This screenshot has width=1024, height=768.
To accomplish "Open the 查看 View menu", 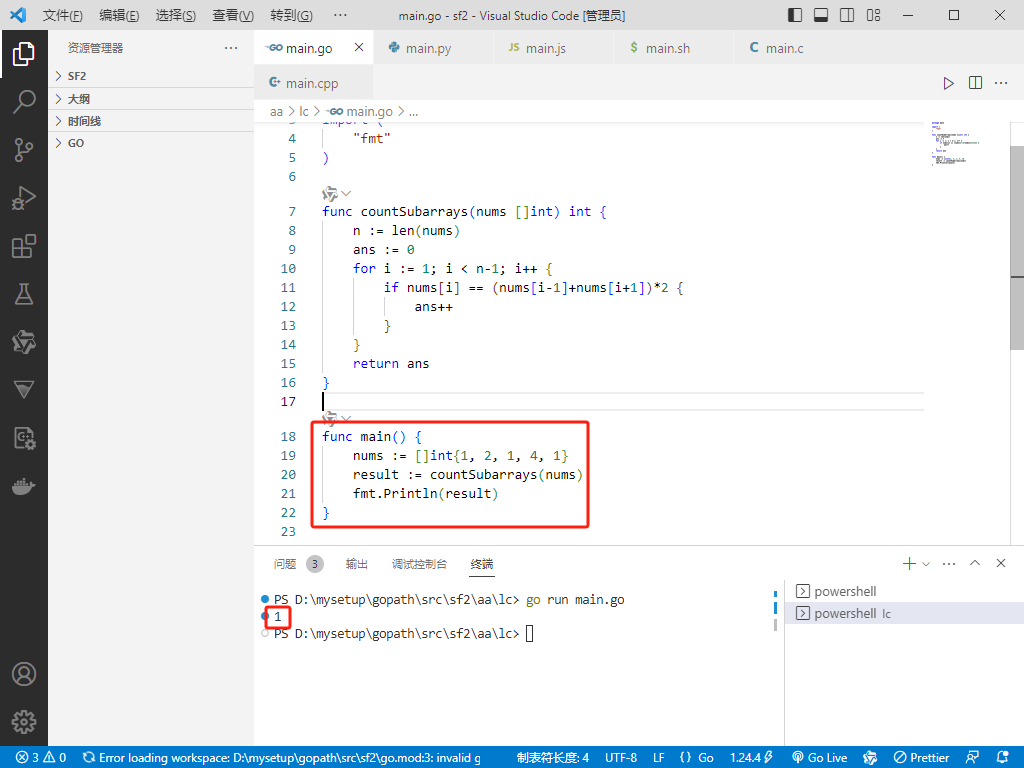I will pyautogui.click(x=233, y=15).
